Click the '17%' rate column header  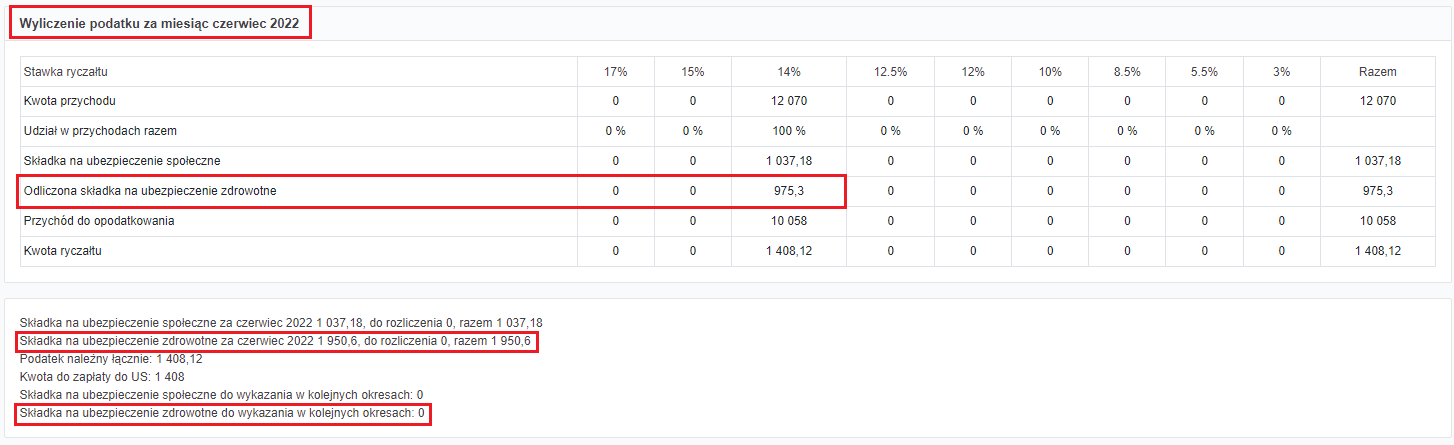click(x=616, y=71)
